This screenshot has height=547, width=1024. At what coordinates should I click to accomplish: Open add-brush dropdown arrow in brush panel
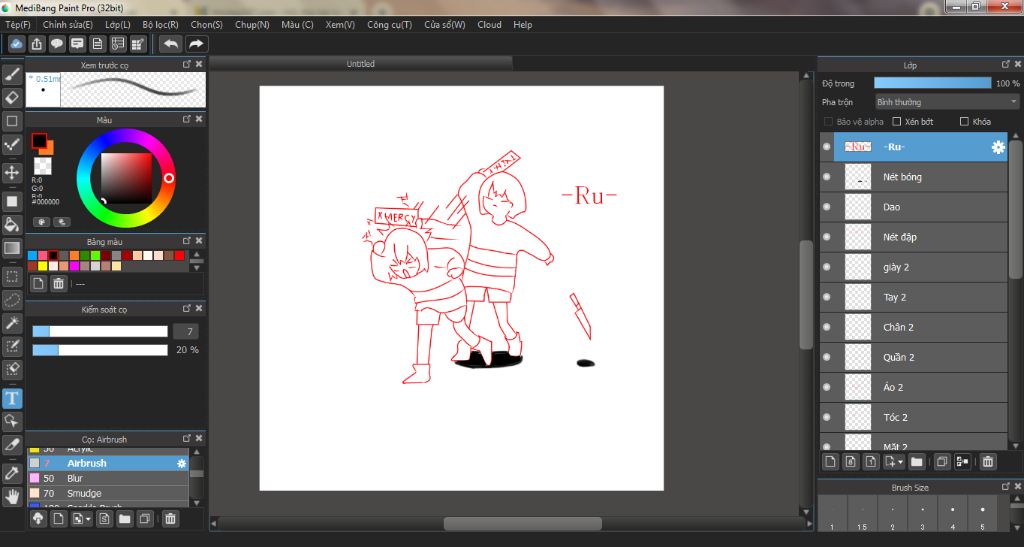click(x=88, y=519)
